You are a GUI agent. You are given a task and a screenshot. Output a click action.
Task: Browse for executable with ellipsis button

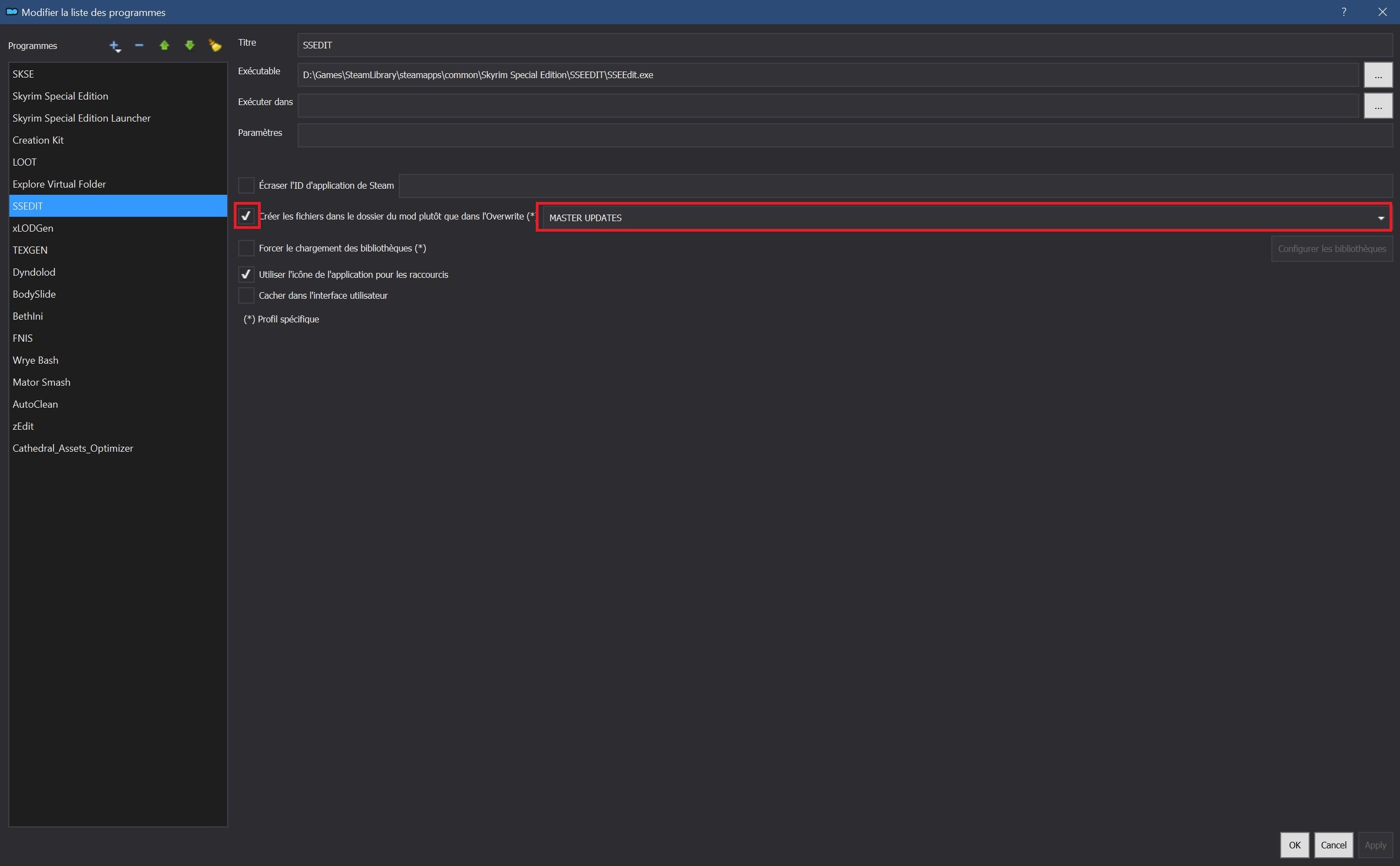[1377, 75]
